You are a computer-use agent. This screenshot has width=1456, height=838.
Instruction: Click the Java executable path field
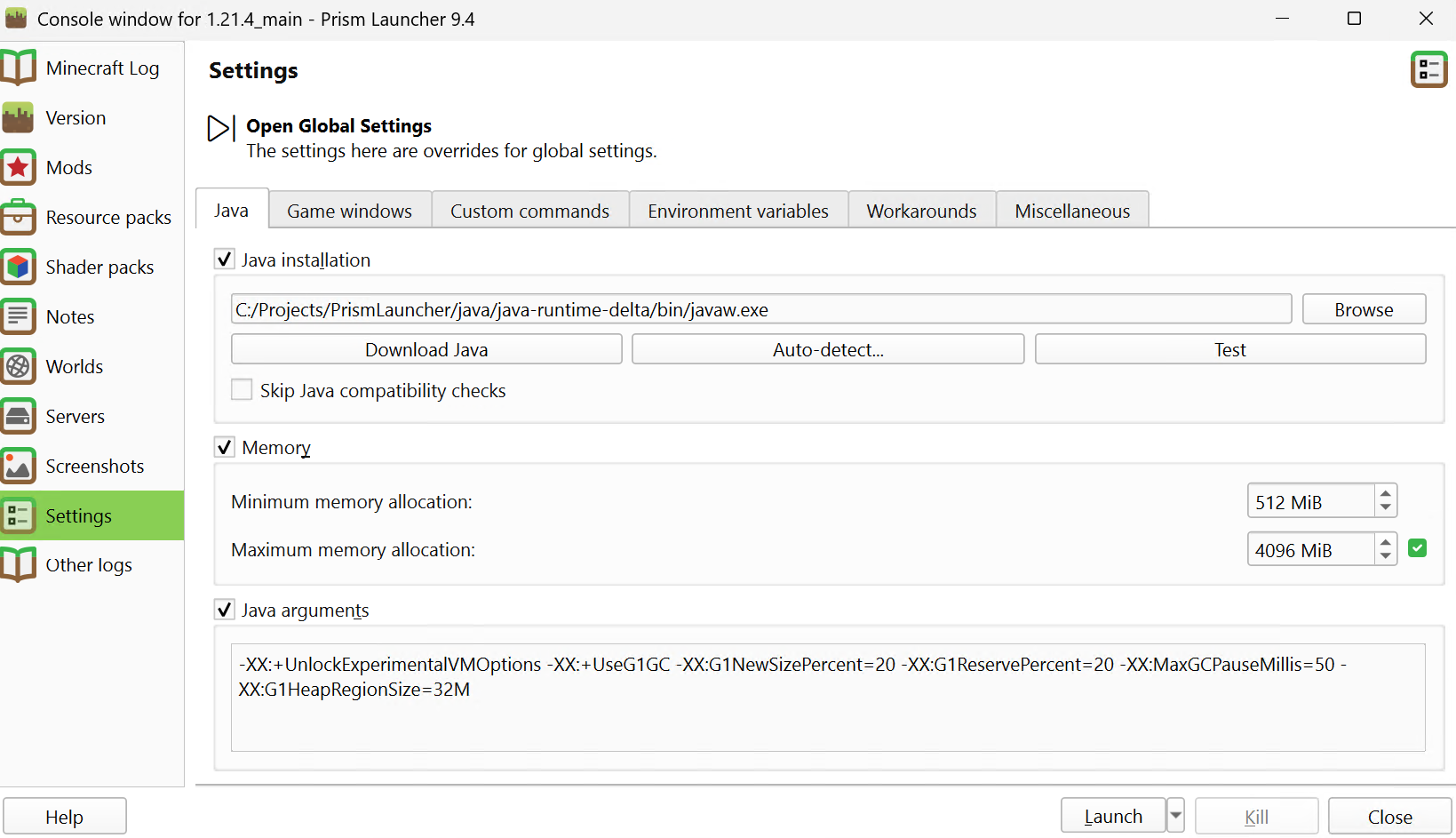(x=761, y=309)
